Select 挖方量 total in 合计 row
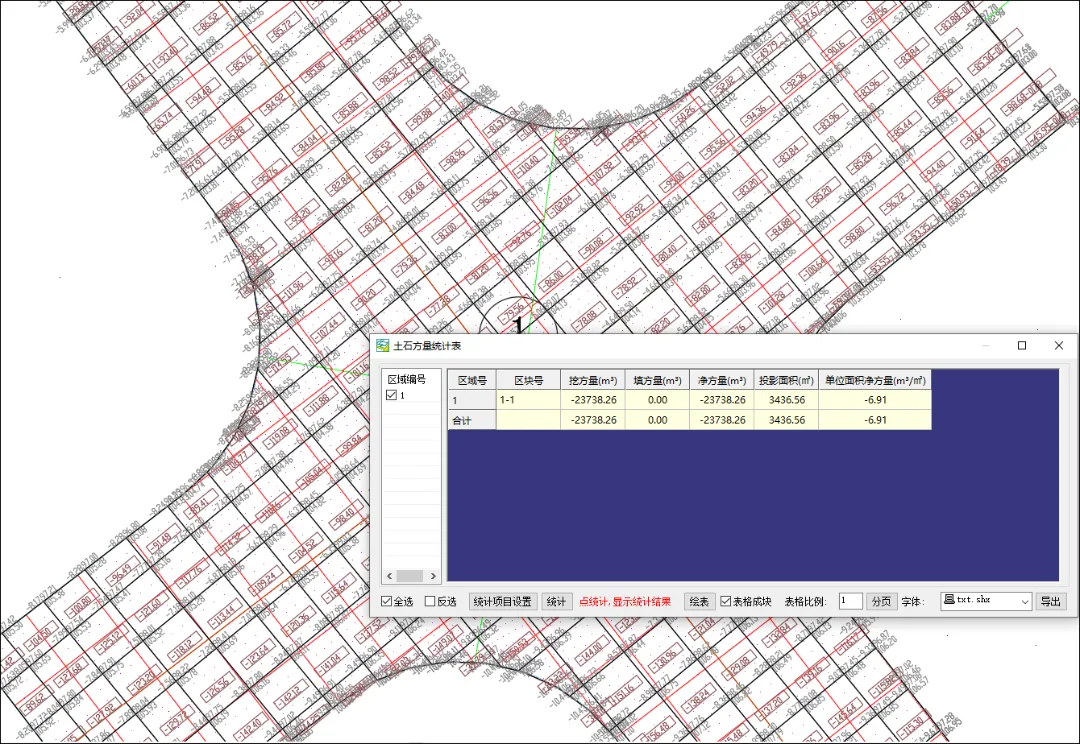The width and height of the screenshot is (1080, 744). point(593,420)
